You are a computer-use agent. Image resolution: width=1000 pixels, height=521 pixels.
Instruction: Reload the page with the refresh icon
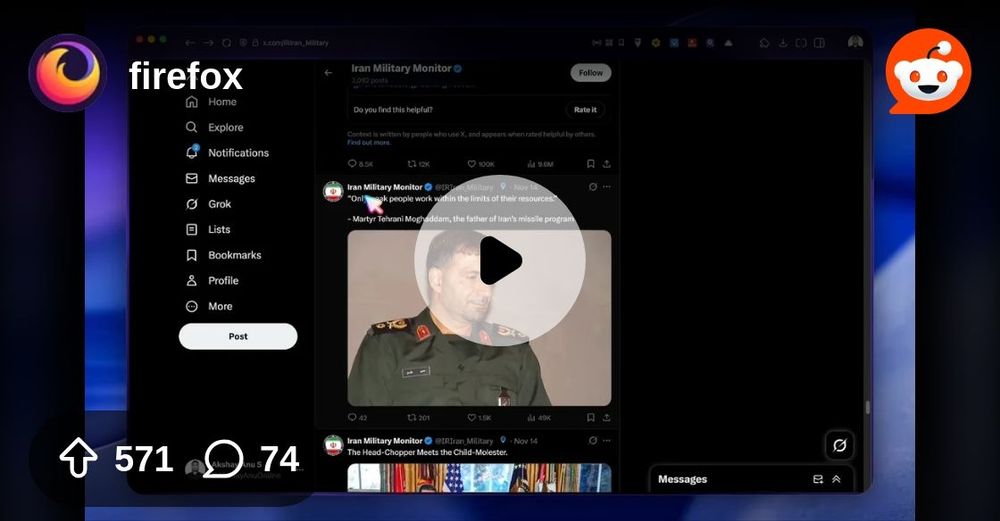point(226,43)
